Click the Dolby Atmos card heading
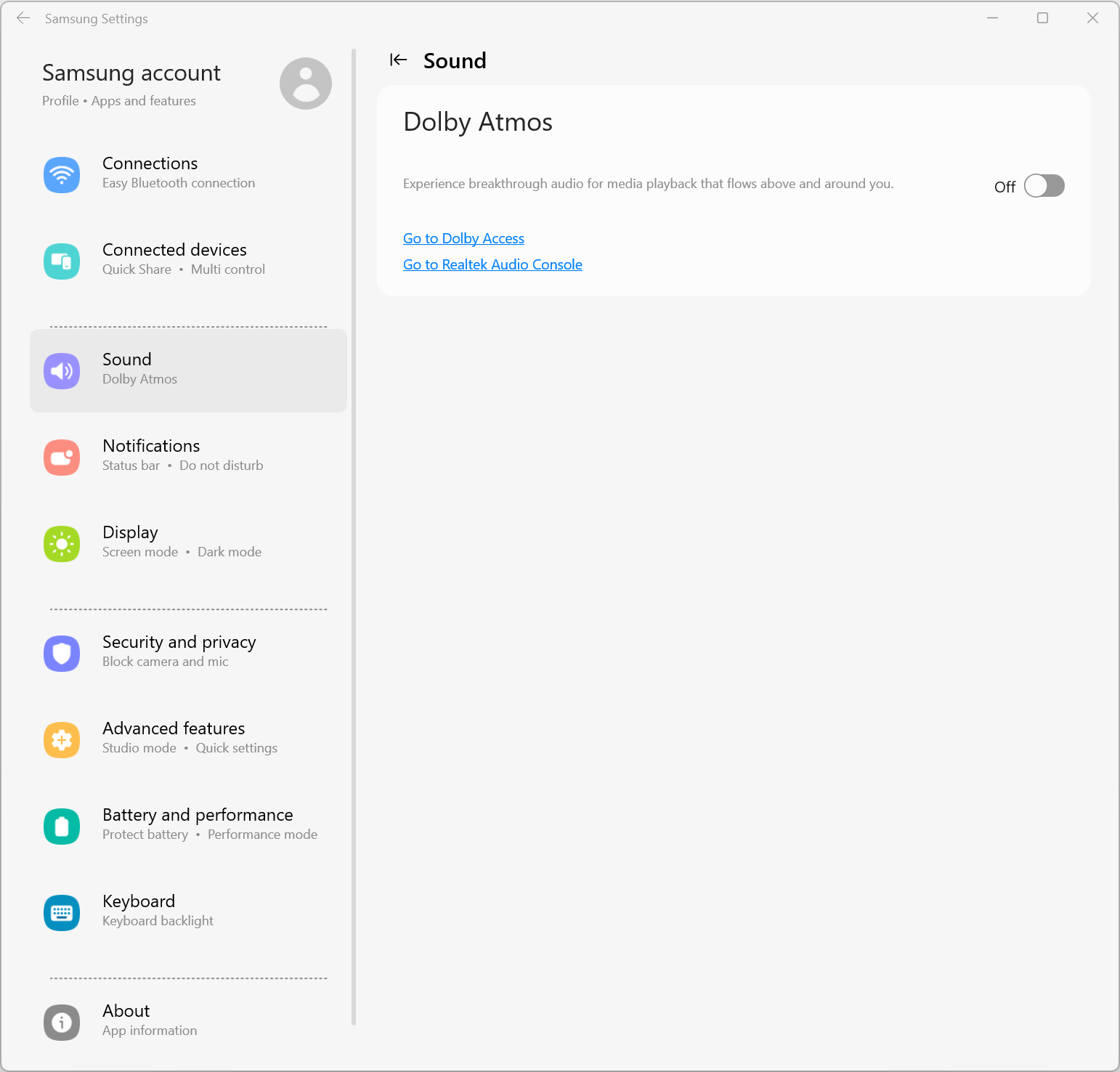Image resolution: width=1120 pixels, height=1072 pixels. [x=478, y=122]
